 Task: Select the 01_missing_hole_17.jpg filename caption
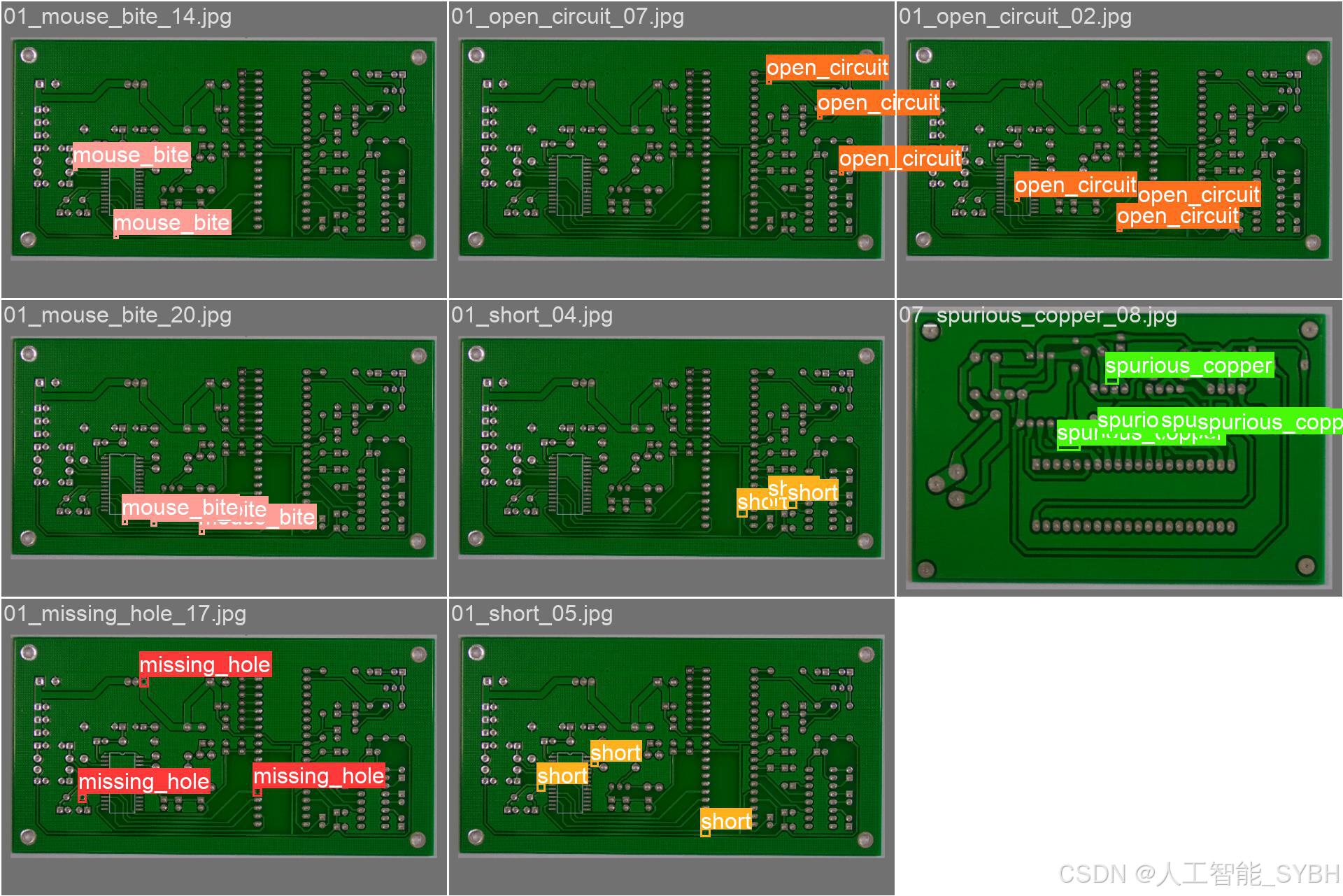[x=125, y=613]
